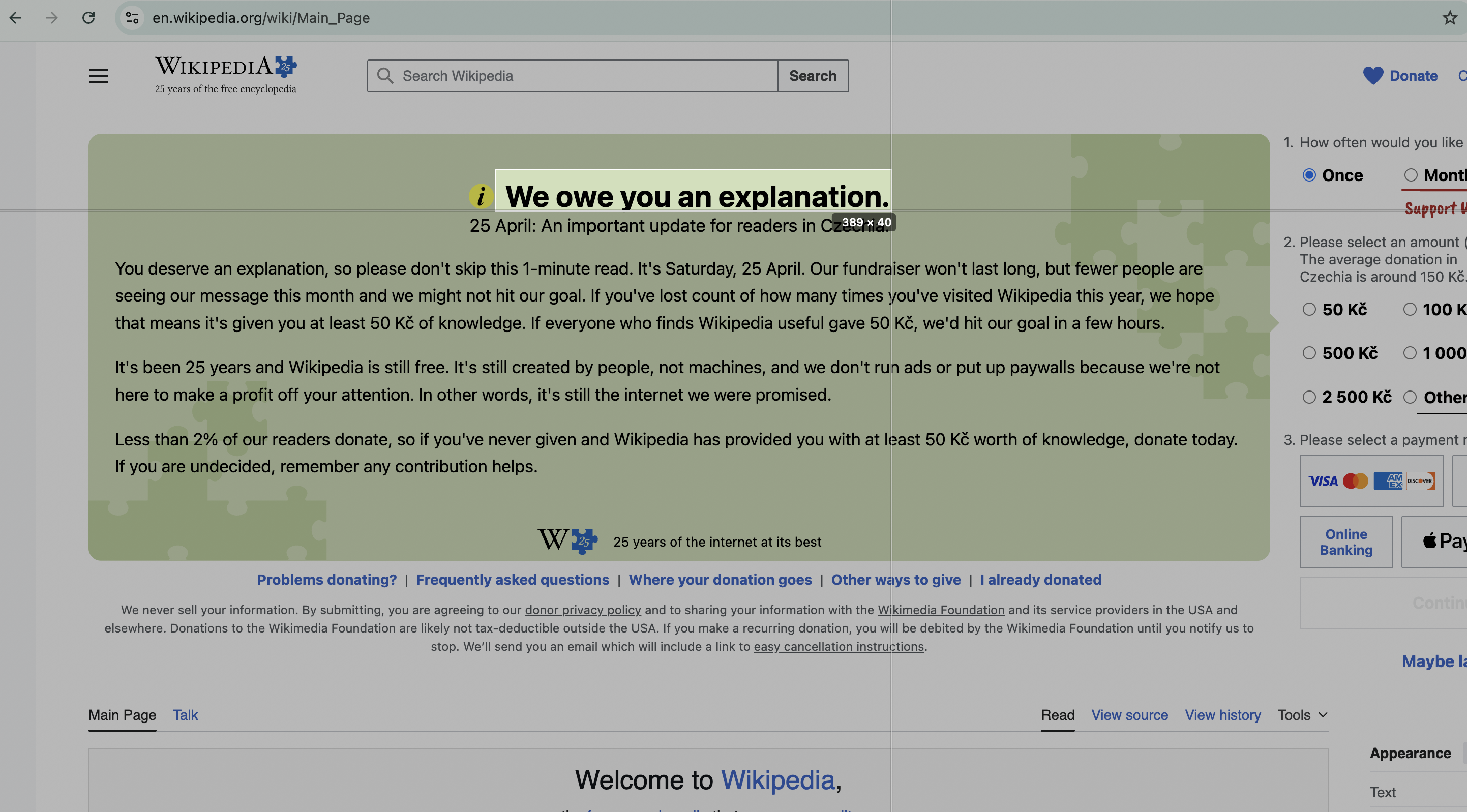Open the donor privacy policy link

tap(583, 610)
